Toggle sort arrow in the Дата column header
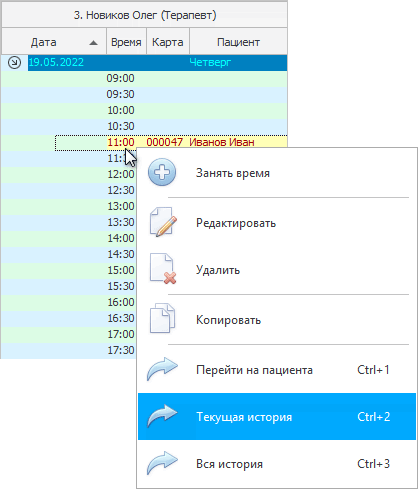 pyautogui.click(x=94, y=43)
